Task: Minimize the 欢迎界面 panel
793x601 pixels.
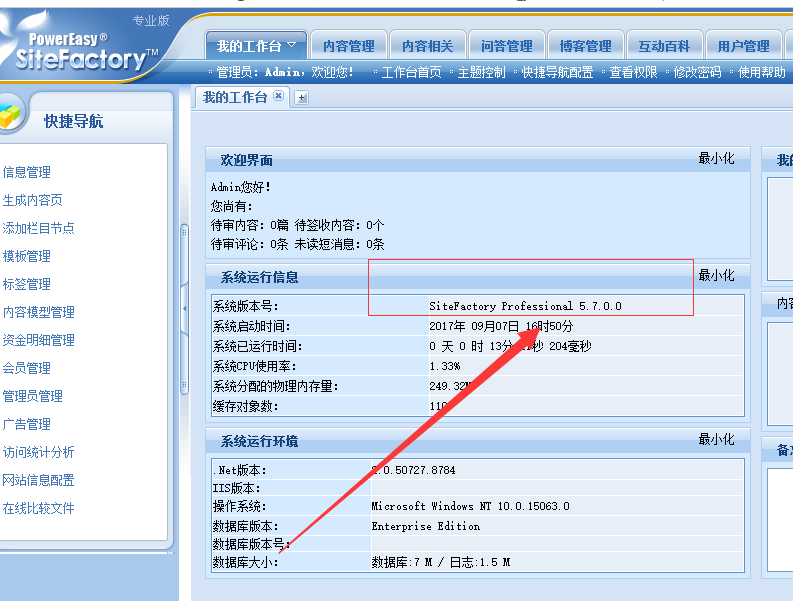Action: tap(716, 158)
